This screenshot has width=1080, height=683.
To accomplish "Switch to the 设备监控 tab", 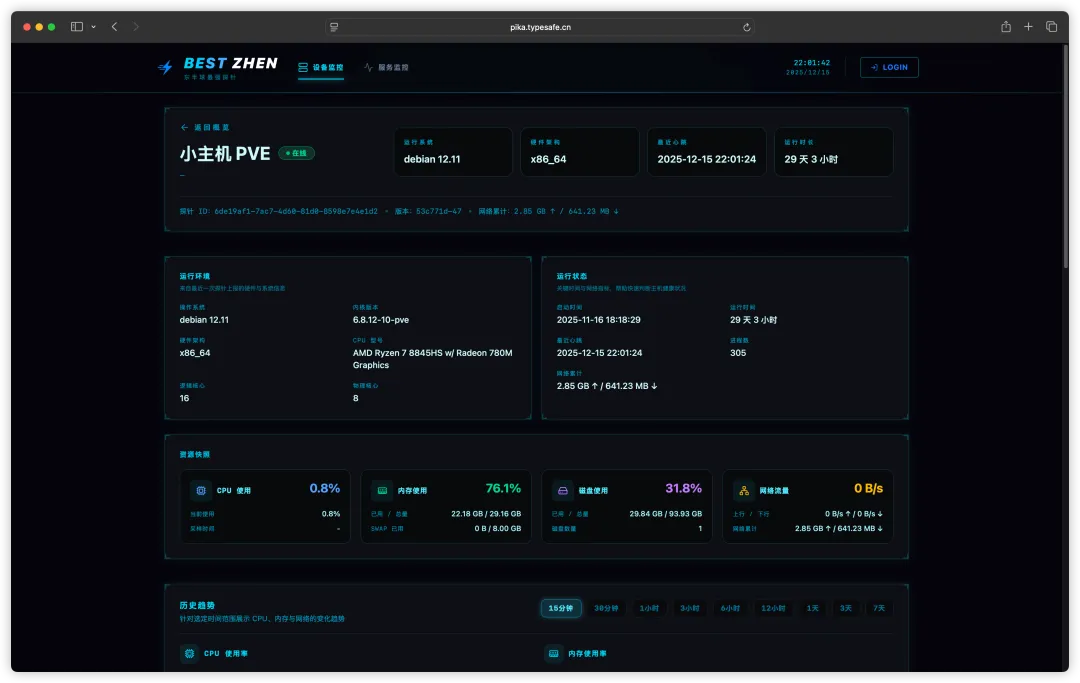I will [x=321, y=67].
